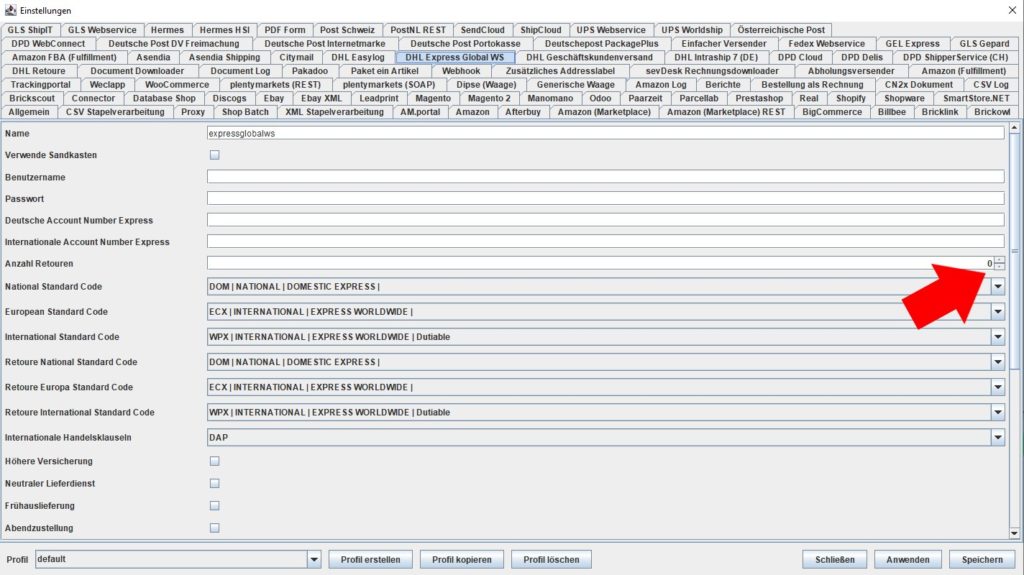Open the sevDesk Rechnungsdownloader tab
The width and height of the screenshot is (1024, 575).
click(712, 71)
